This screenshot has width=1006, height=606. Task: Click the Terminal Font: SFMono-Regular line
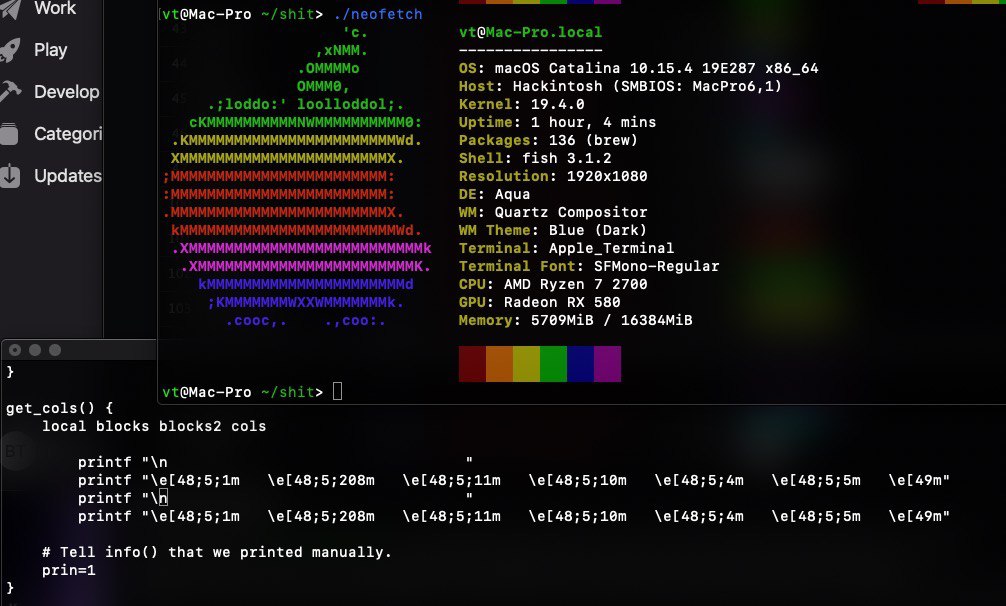click(589, 265)
